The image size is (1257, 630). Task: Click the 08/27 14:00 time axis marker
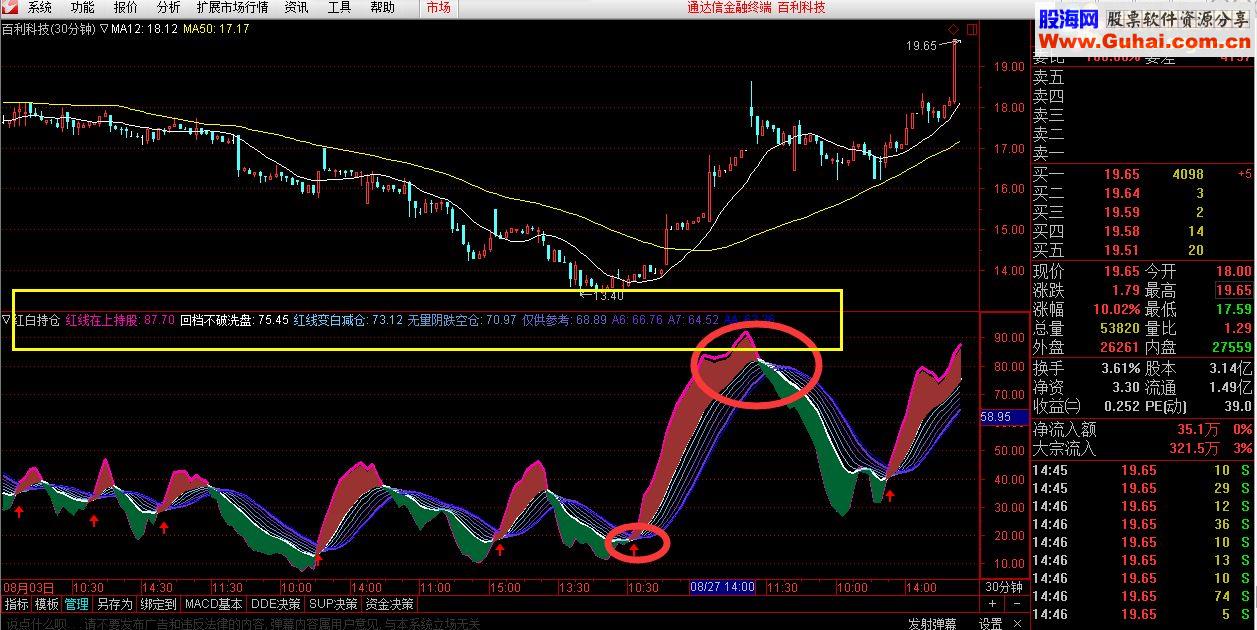[723, 587]
